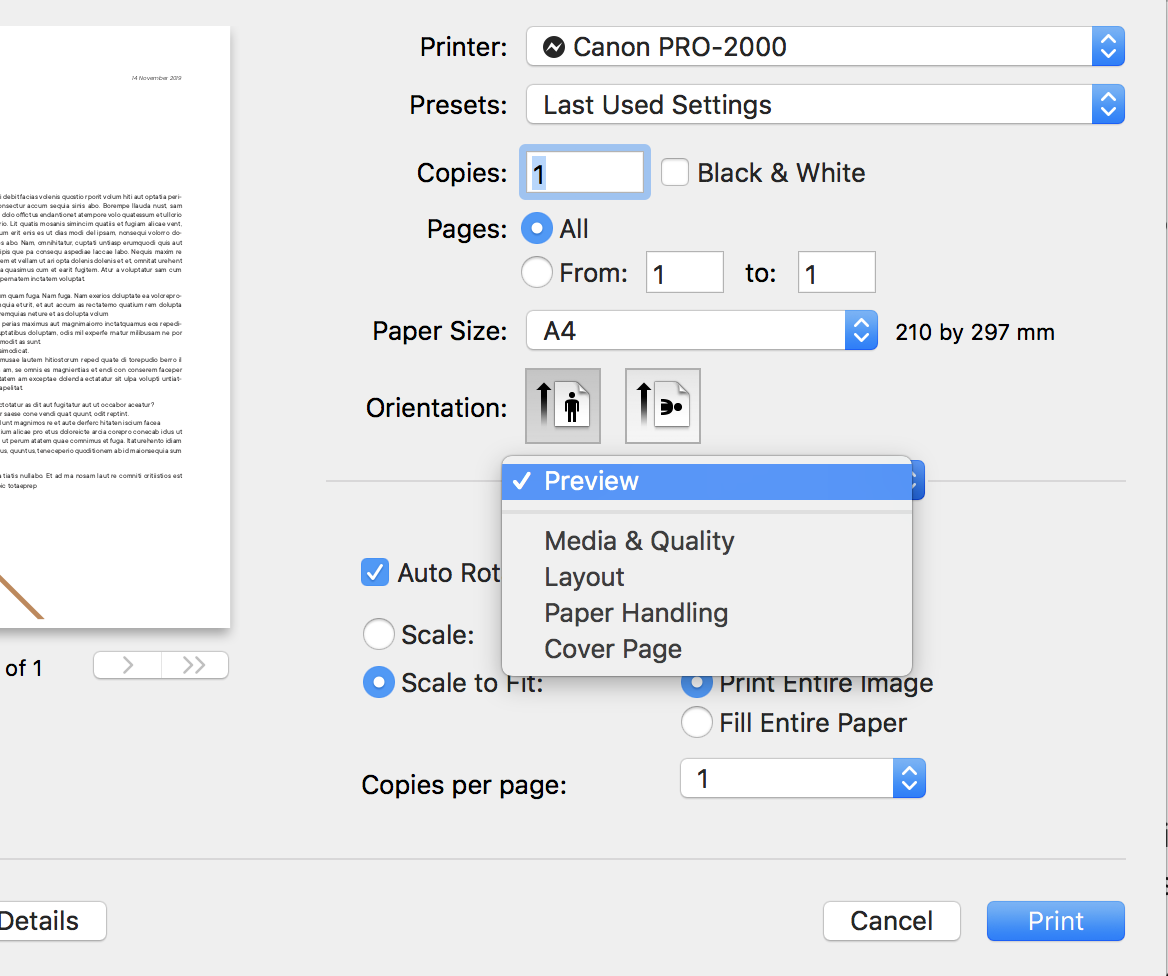Open the Printer dropdown
Image resolution: width=1168 pixels, height=976 pixels.
click(x=825, y=47)
